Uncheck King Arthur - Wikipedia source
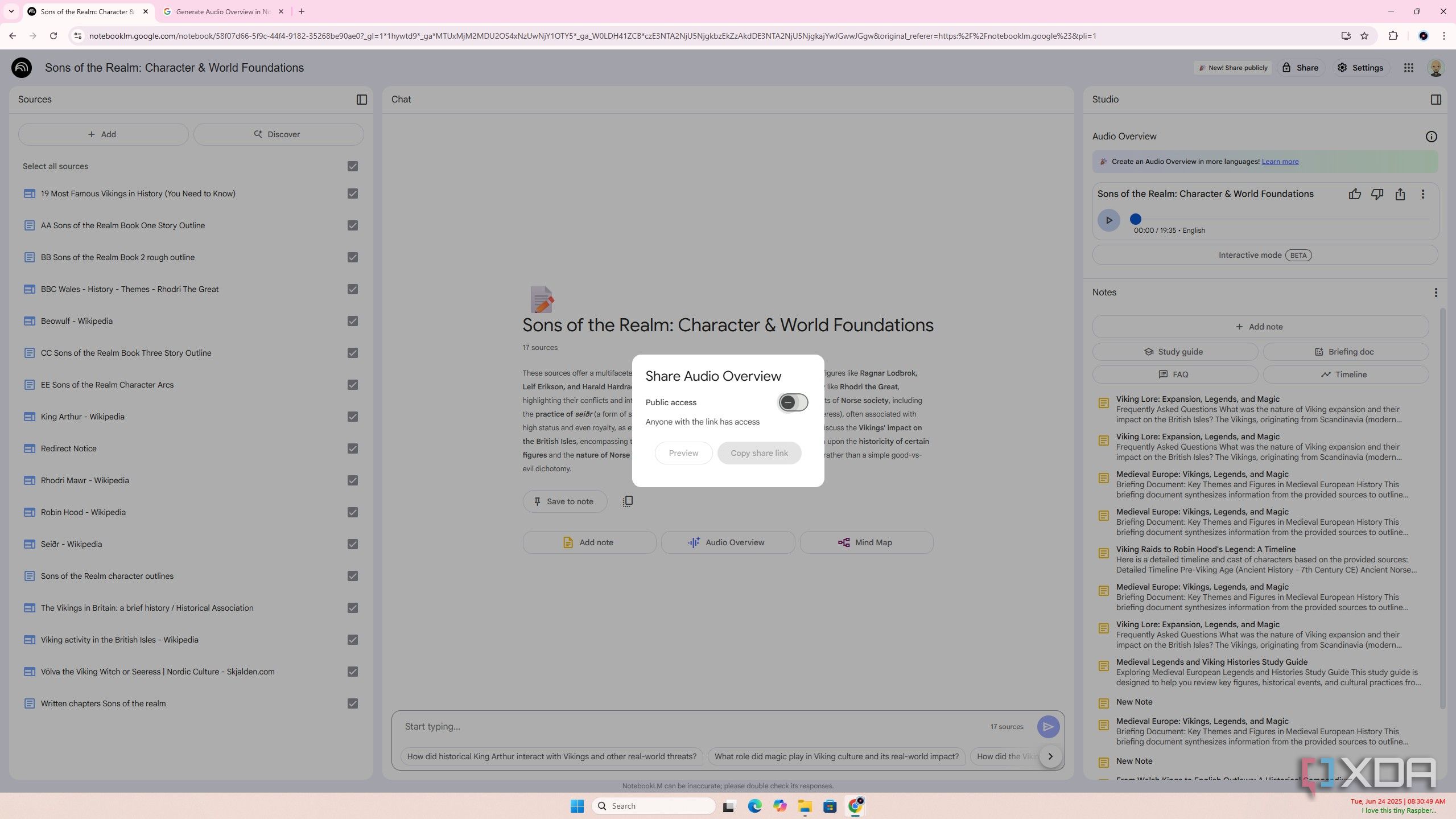Viewport: 1456px width, 819px height. click(x=353, y=417)
